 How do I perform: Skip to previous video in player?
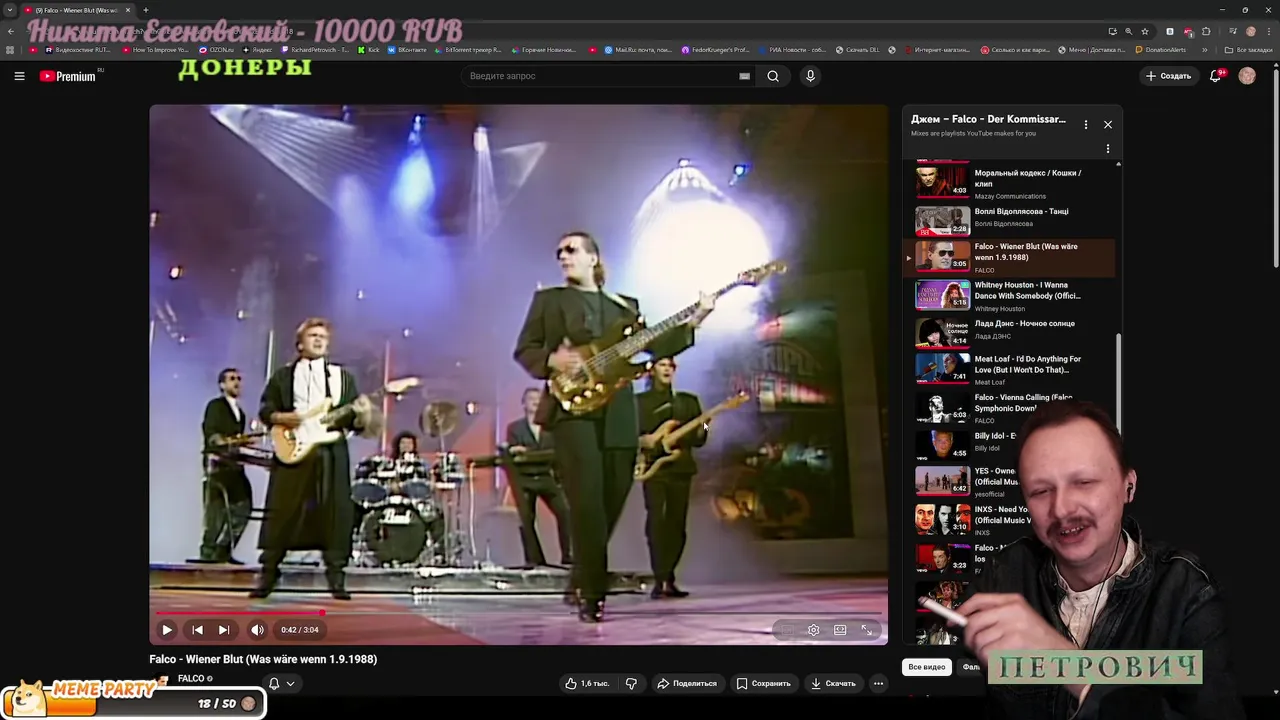197,630
